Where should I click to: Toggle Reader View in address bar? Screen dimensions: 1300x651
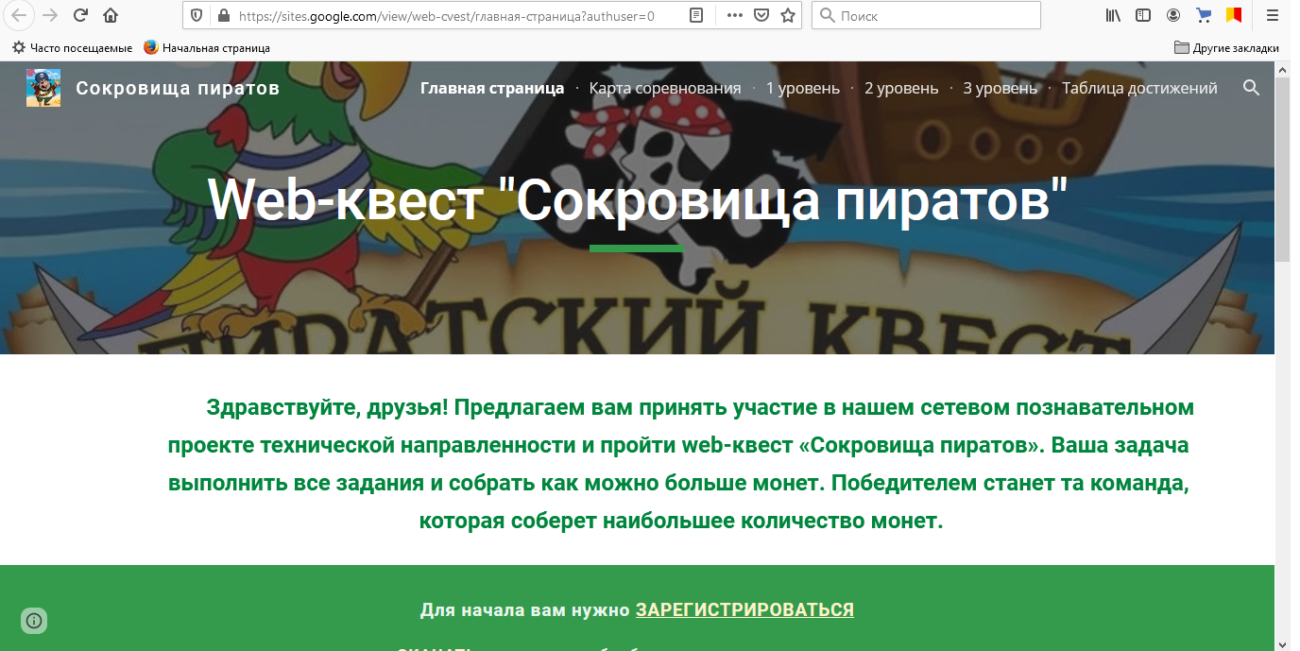pos(696,16)
